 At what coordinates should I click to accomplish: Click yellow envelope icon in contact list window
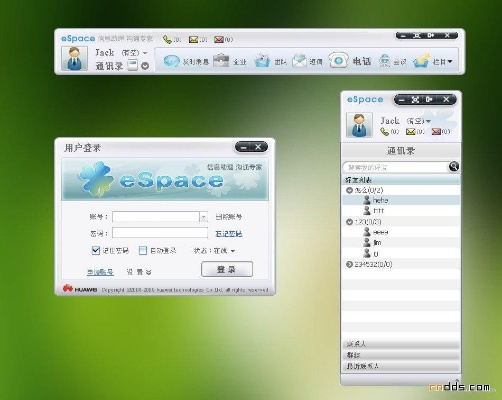[411, 132]
